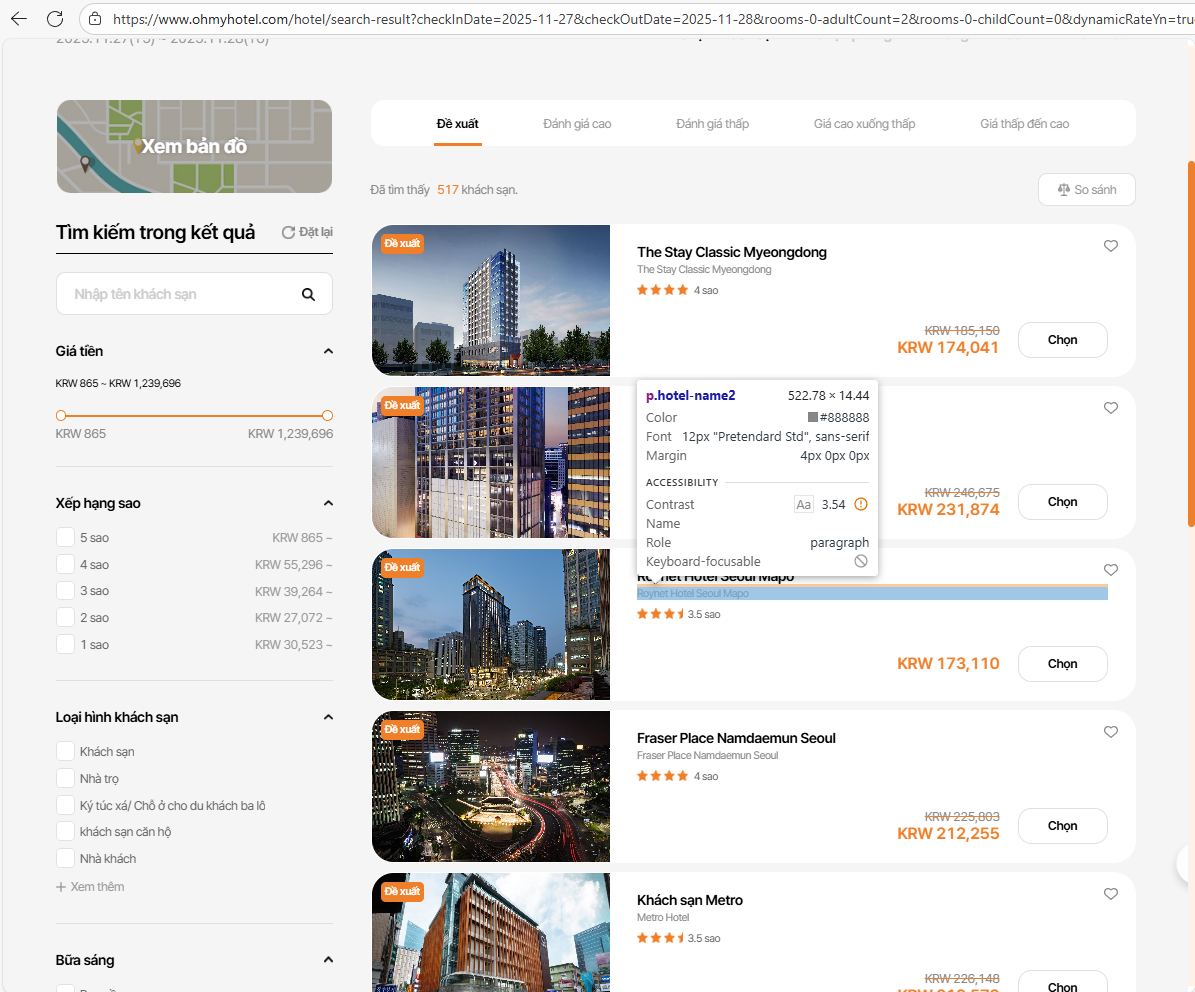
Task: Open the Xem bản đồ map thumbnail
Action: pos(194,146)
